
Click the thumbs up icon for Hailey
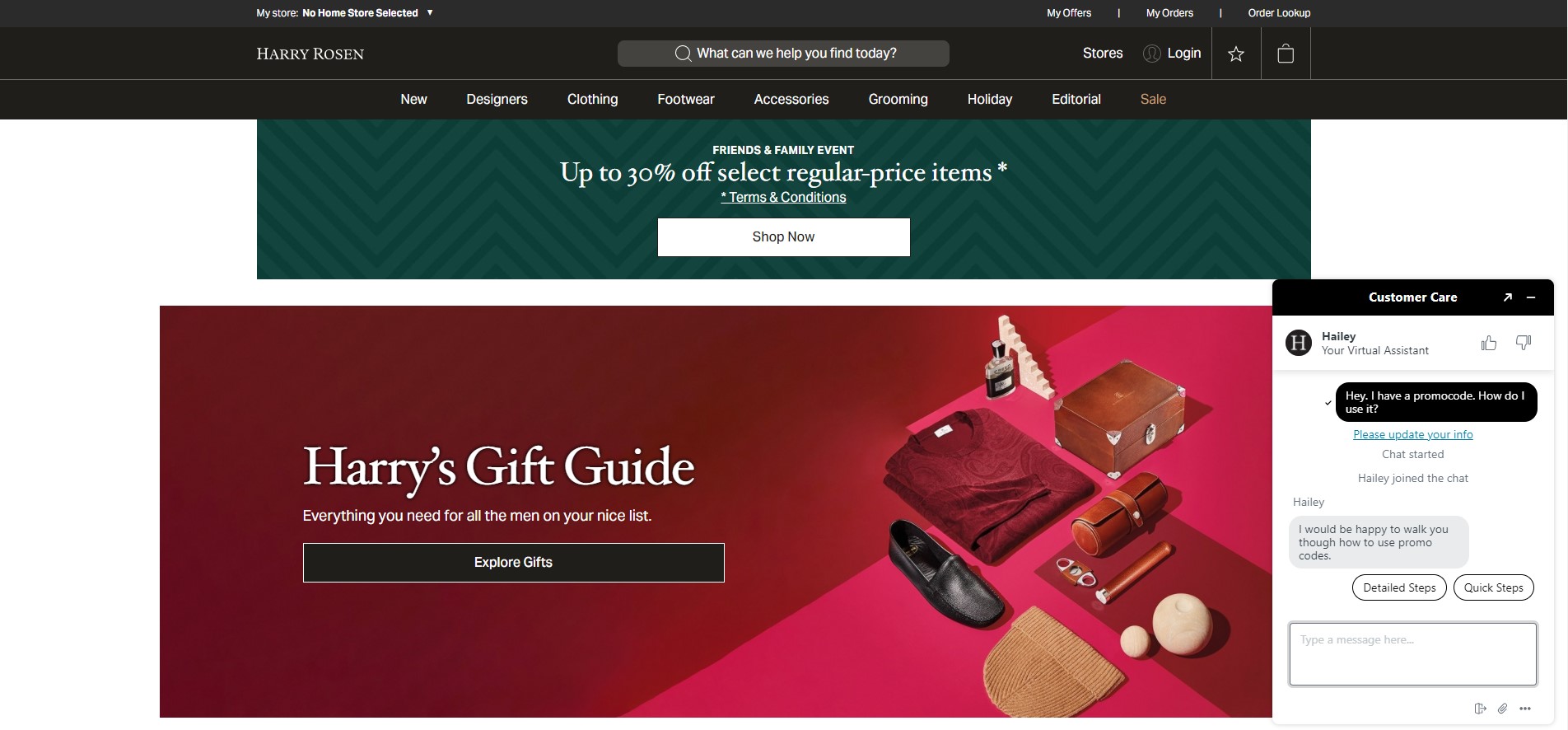click(x=1489, y=343)
